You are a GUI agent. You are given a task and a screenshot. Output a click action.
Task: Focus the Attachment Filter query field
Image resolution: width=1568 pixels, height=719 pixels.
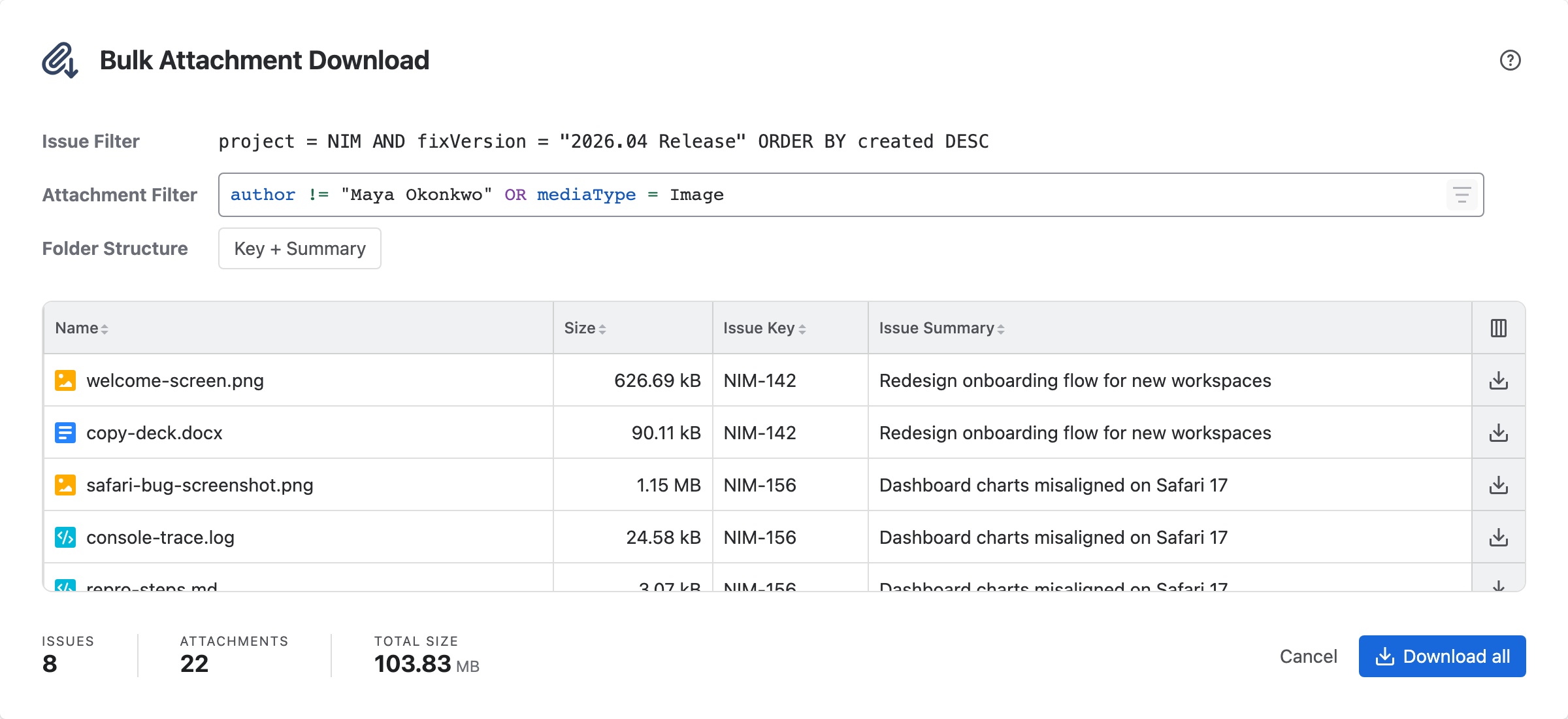pos(851,195)
